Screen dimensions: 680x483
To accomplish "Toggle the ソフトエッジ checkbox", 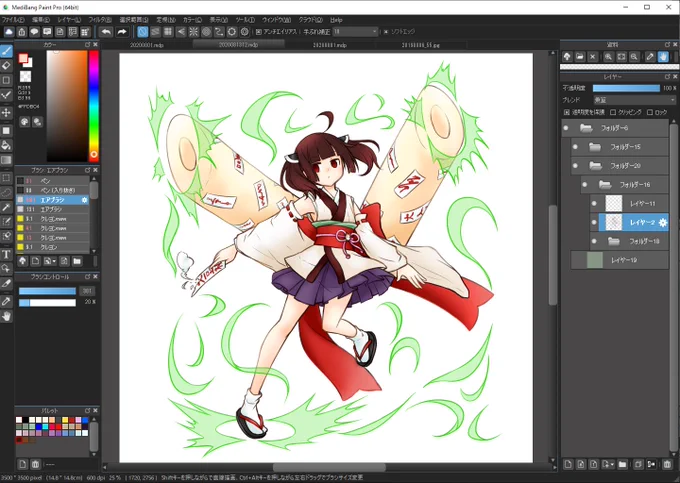I will coord(386,32).
